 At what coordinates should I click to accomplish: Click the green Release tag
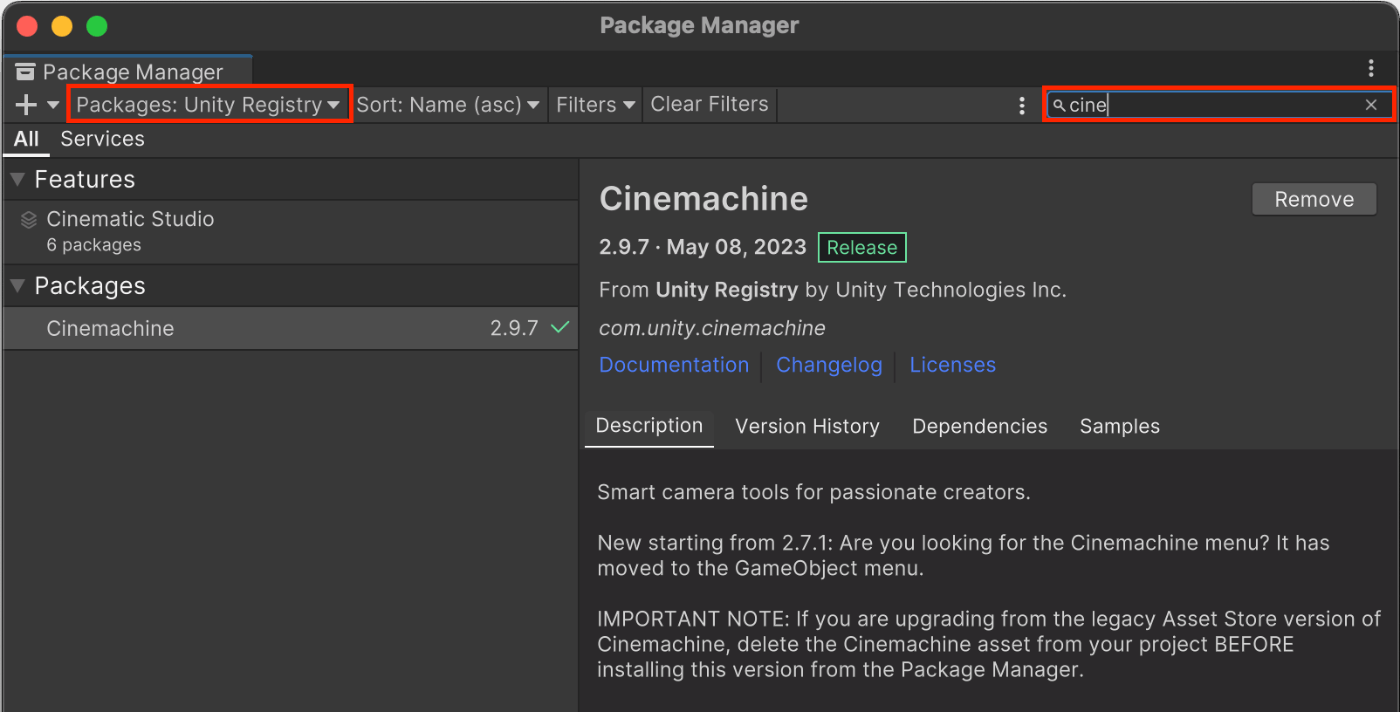point(862,248)
